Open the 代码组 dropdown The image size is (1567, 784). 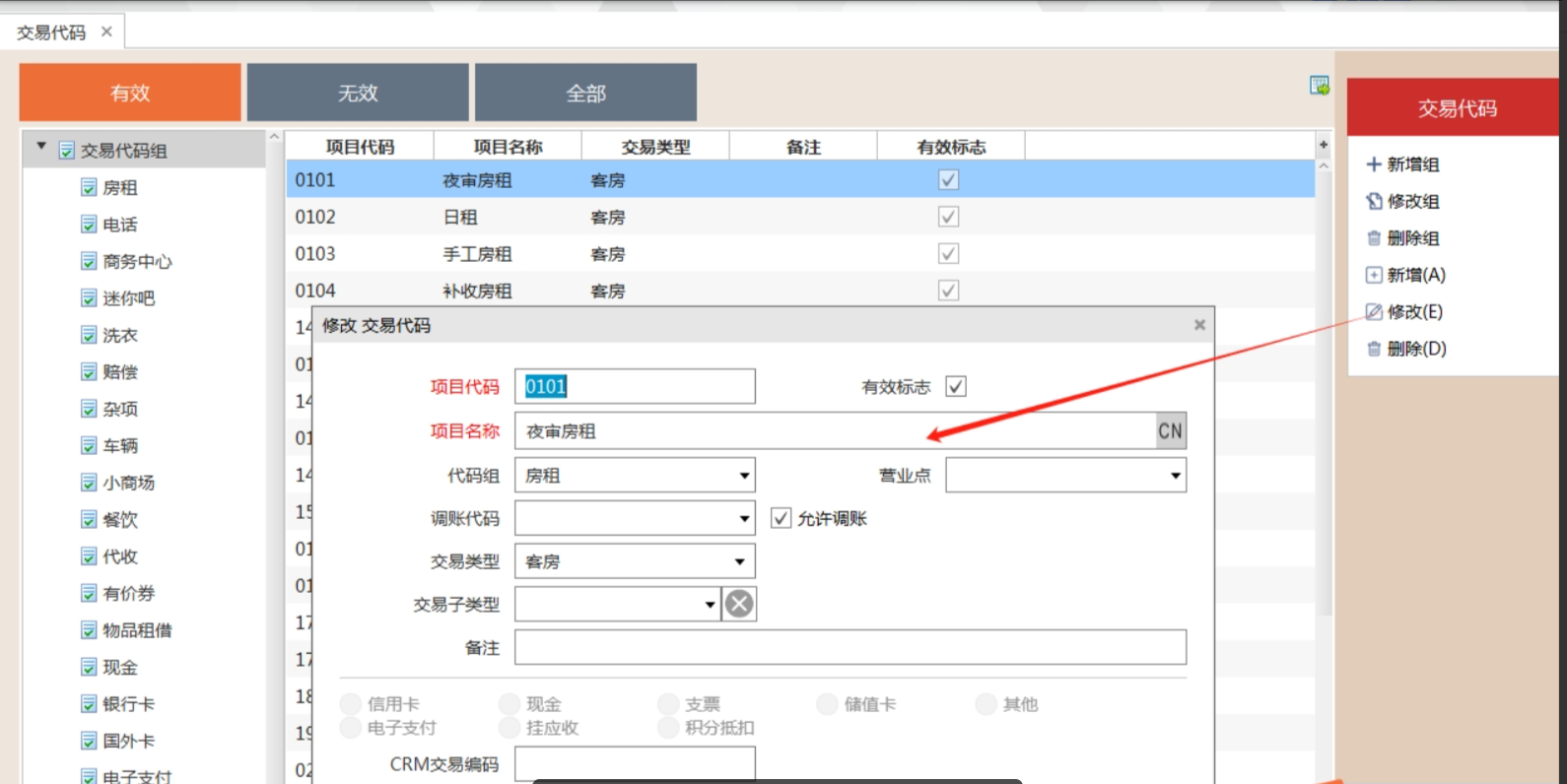pyautogui.click(x=744, y=476)
